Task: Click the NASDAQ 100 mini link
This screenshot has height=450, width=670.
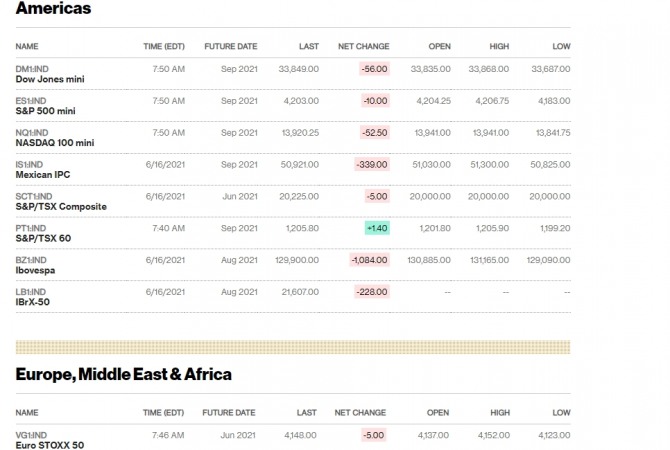Action: 55,143
